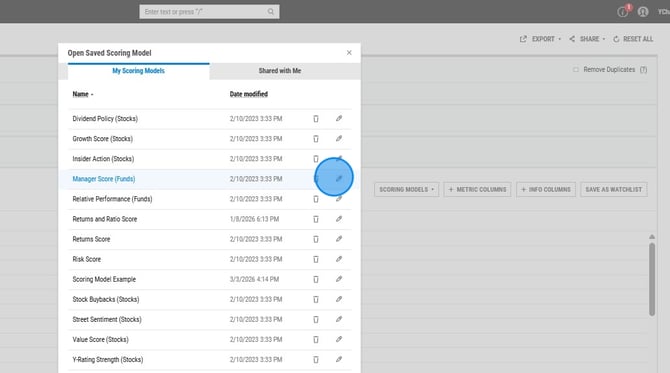This screenshot has height=373, width=670.
Task: Delete the Returns Score model
Action: point(316,239)
